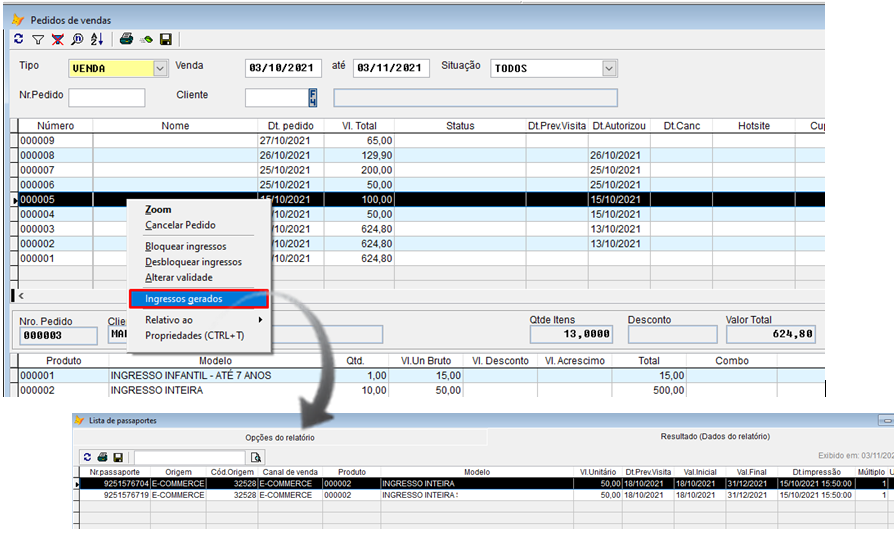Viewport: 895px width, 539px height.
Task: Click the save disk icon in Pedidos toolbar
Action: [x=166, y=40]
